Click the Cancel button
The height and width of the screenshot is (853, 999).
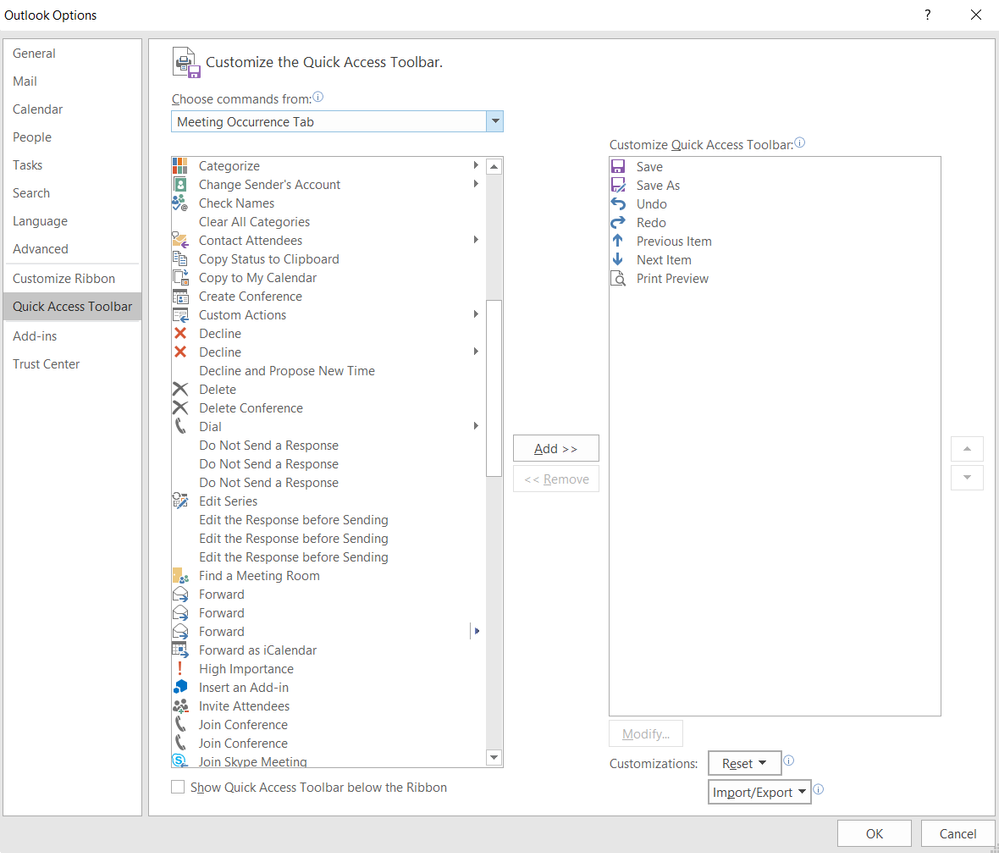click(957, 833)
